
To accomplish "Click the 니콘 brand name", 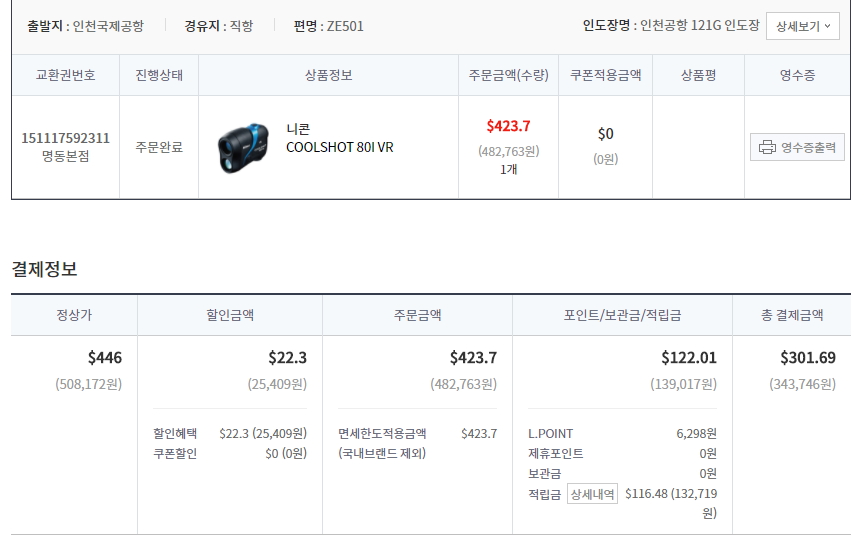I will tap(298, 129).
